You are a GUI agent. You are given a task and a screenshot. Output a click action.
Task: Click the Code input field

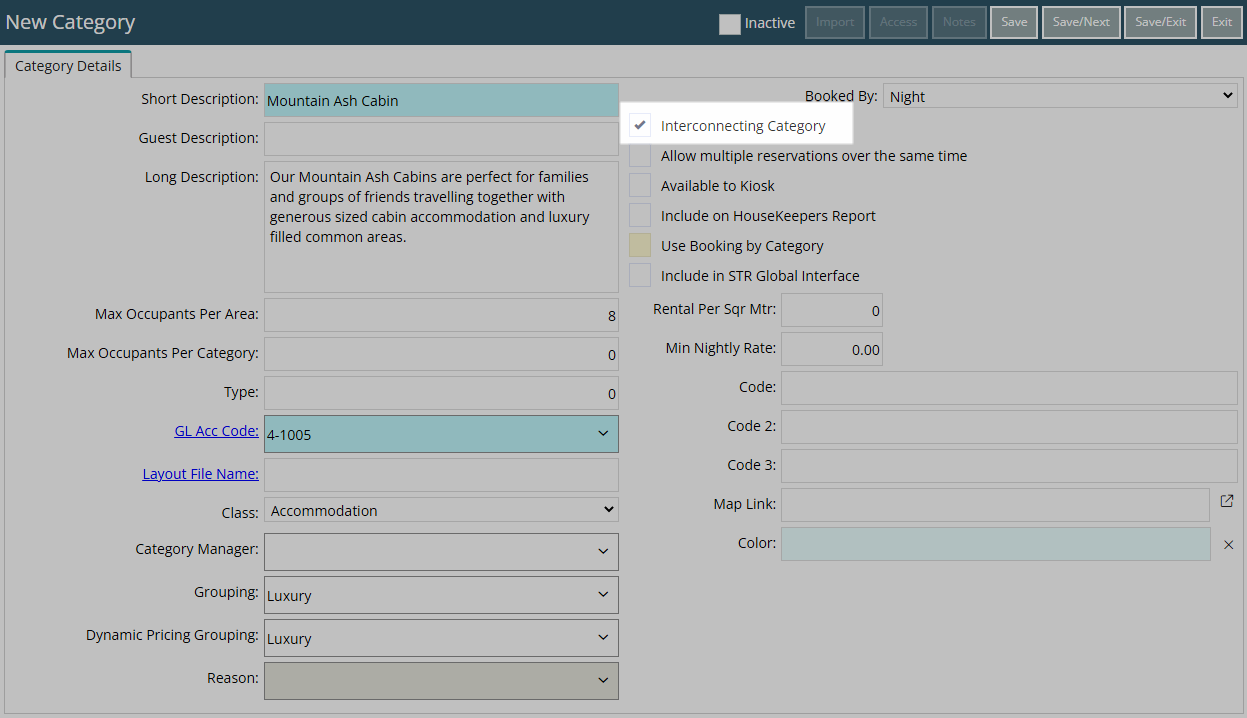[1009, 388]
